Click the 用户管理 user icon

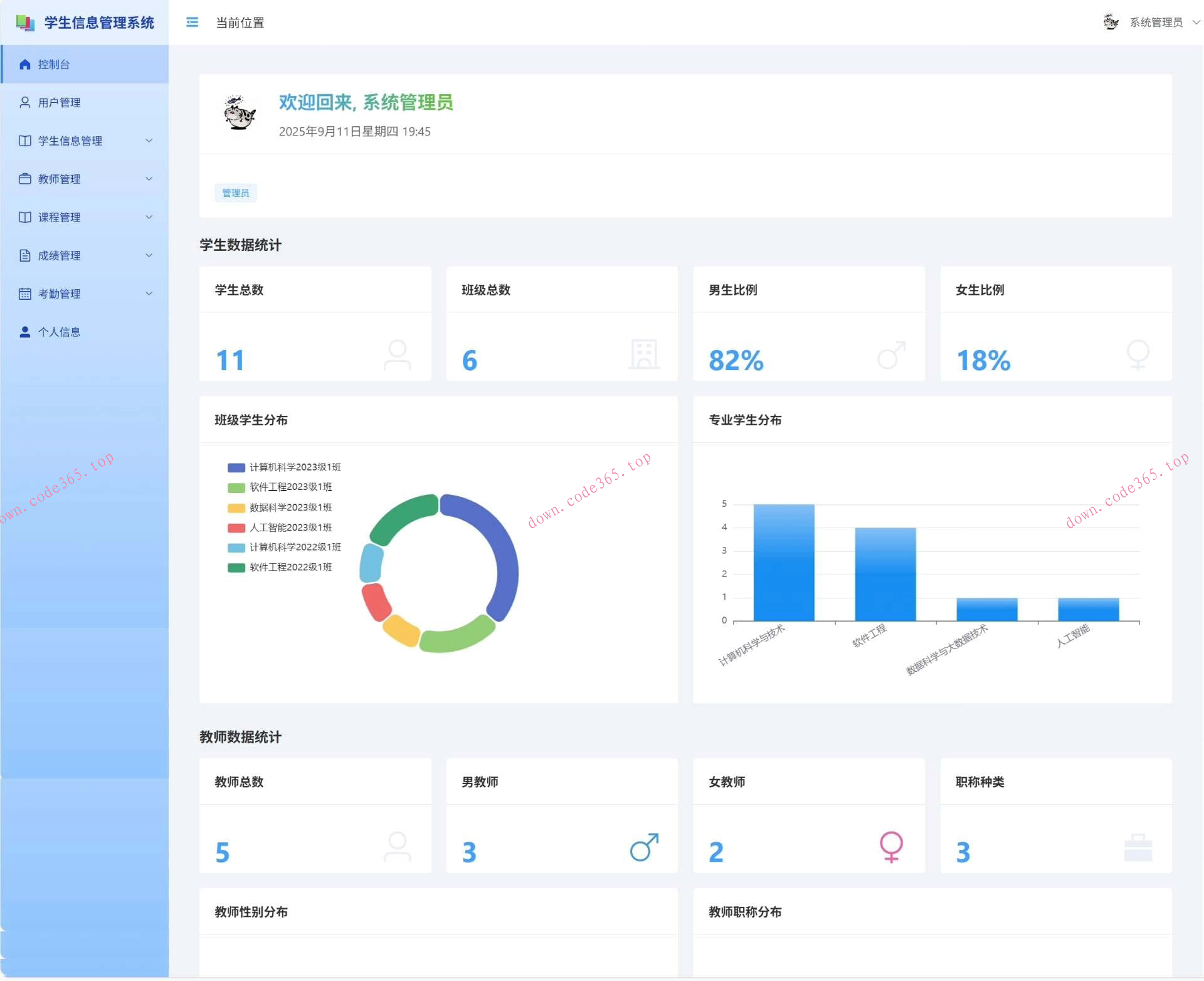pos(25,102)
